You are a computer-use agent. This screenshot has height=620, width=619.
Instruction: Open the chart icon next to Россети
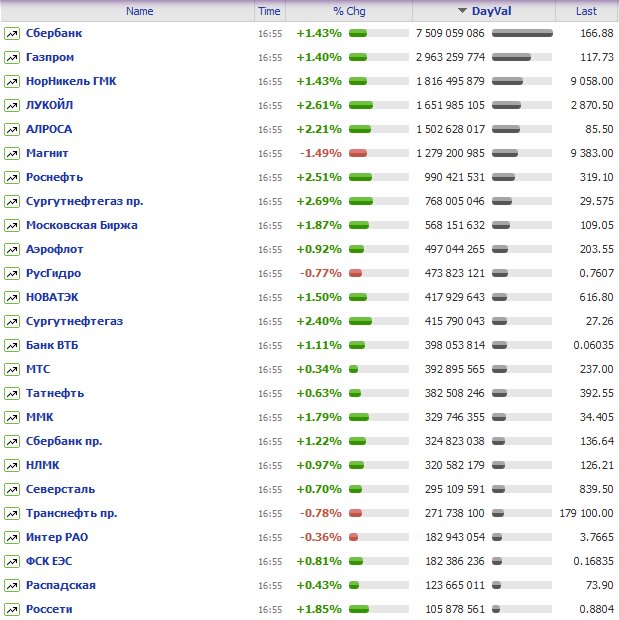(x=12, y=609)
